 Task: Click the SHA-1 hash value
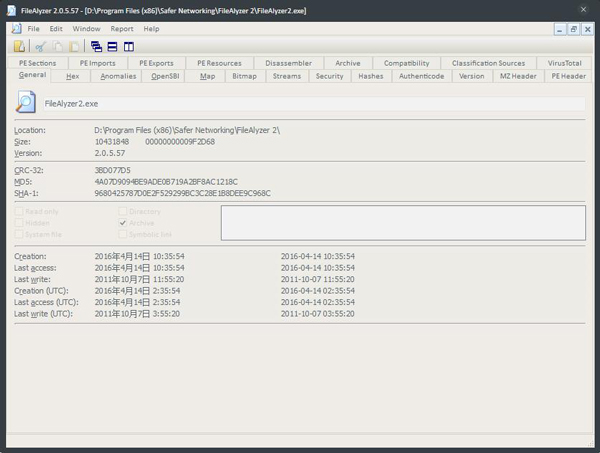coord(183,193)
